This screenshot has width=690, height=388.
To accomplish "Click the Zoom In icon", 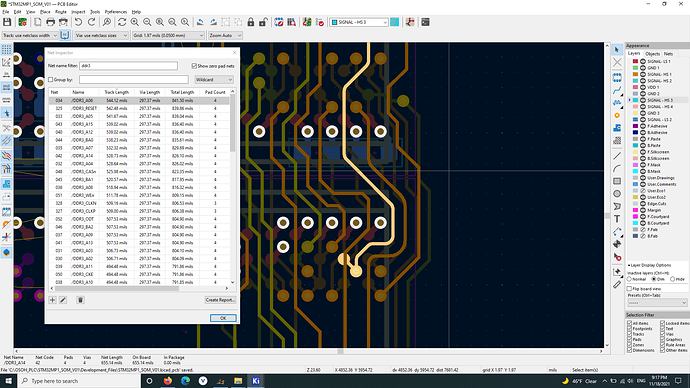I will (x=135, y=22).
